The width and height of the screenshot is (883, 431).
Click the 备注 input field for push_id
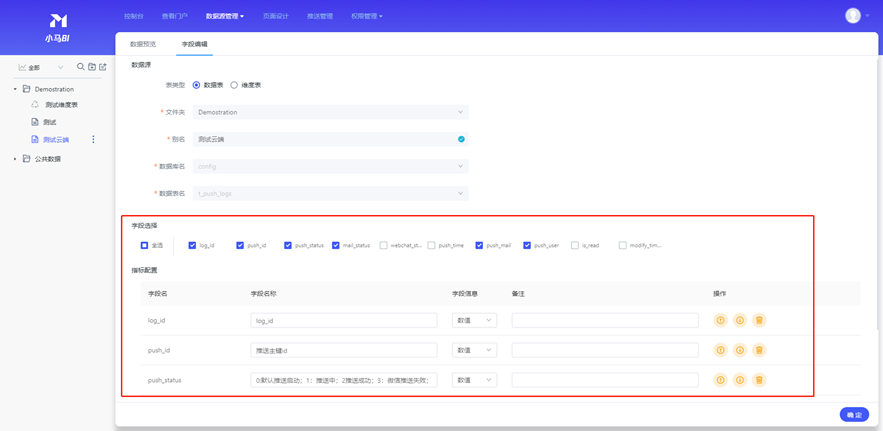click(x=604, y=351)
